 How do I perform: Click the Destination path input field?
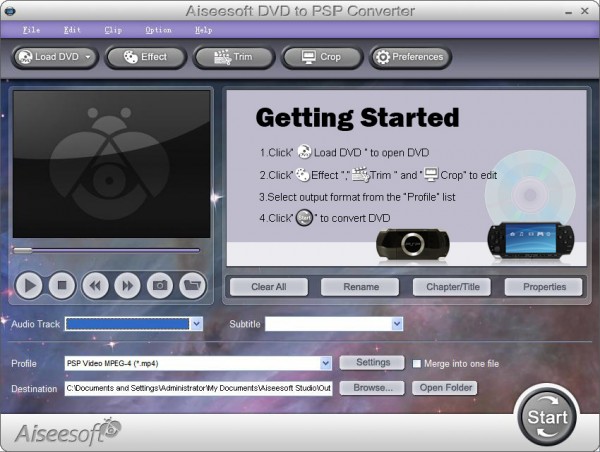(x=199, y=388)
